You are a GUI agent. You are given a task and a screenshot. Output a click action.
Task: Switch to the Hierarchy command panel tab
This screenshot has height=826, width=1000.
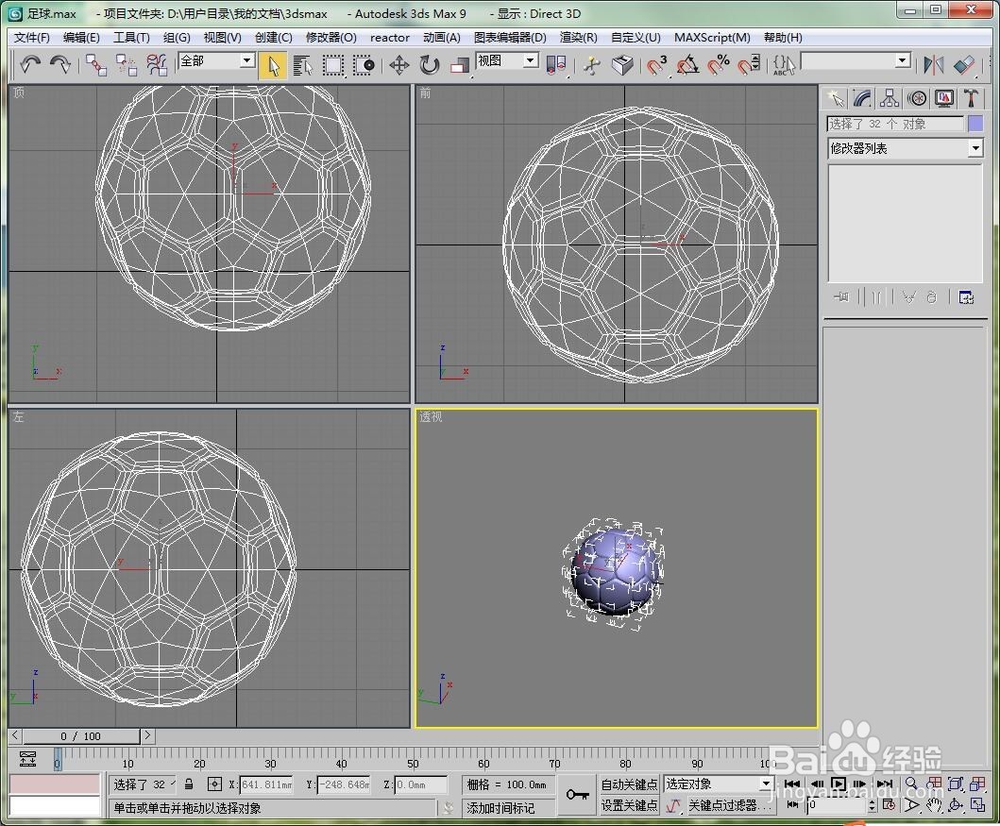pos(889,98)
